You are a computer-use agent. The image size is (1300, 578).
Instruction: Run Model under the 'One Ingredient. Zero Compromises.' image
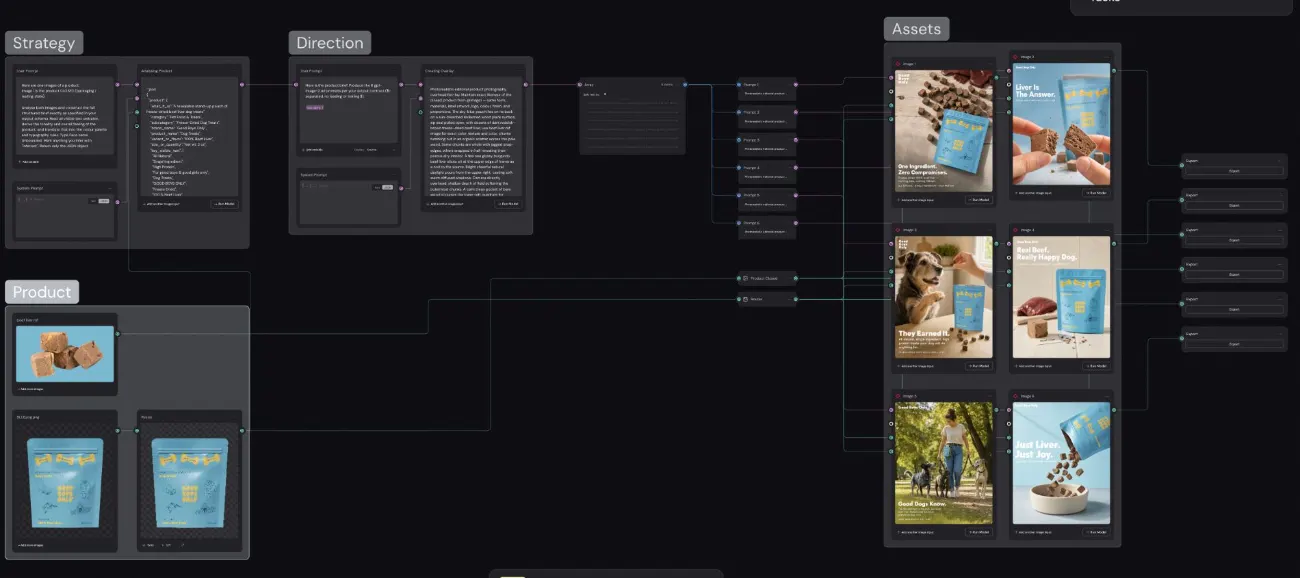[x=978, y=200]
